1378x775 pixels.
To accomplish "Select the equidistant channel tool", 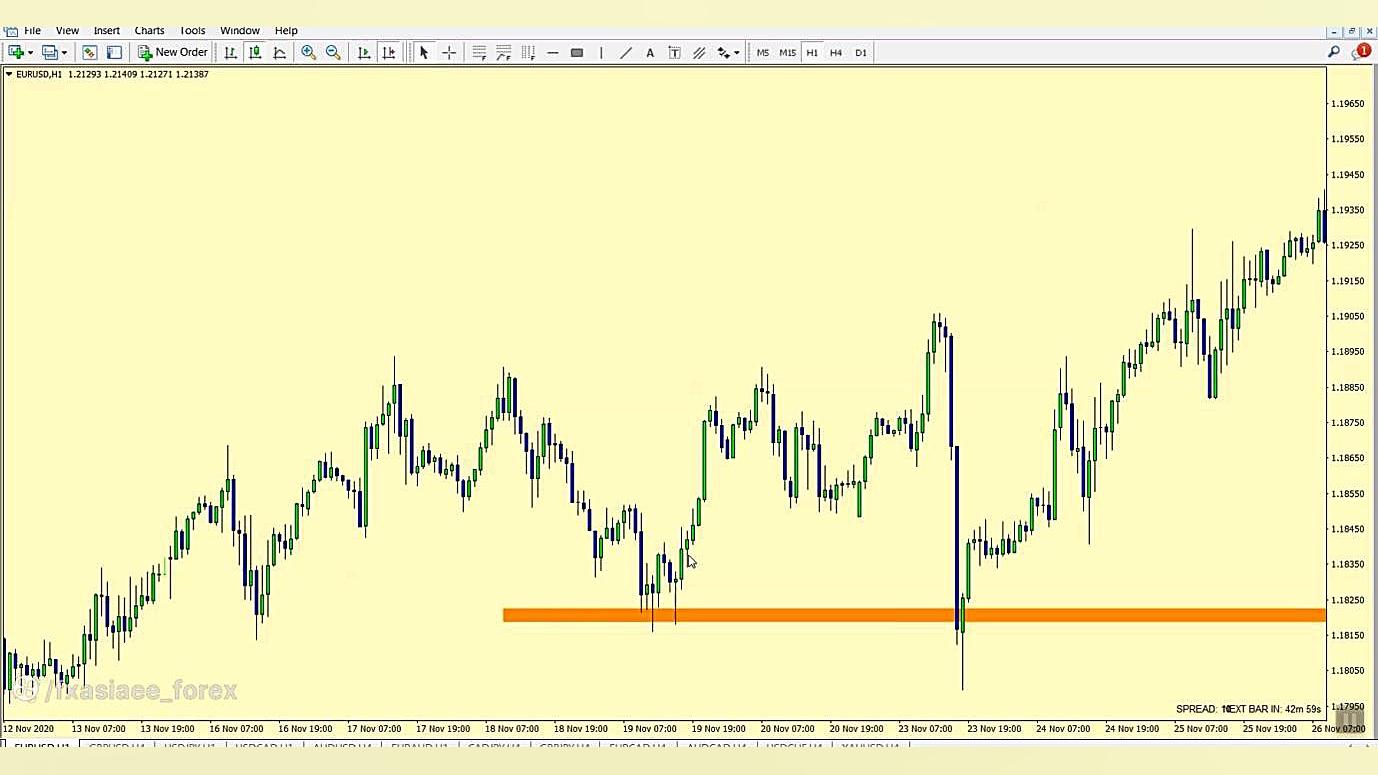I will (x=699, y=52).
